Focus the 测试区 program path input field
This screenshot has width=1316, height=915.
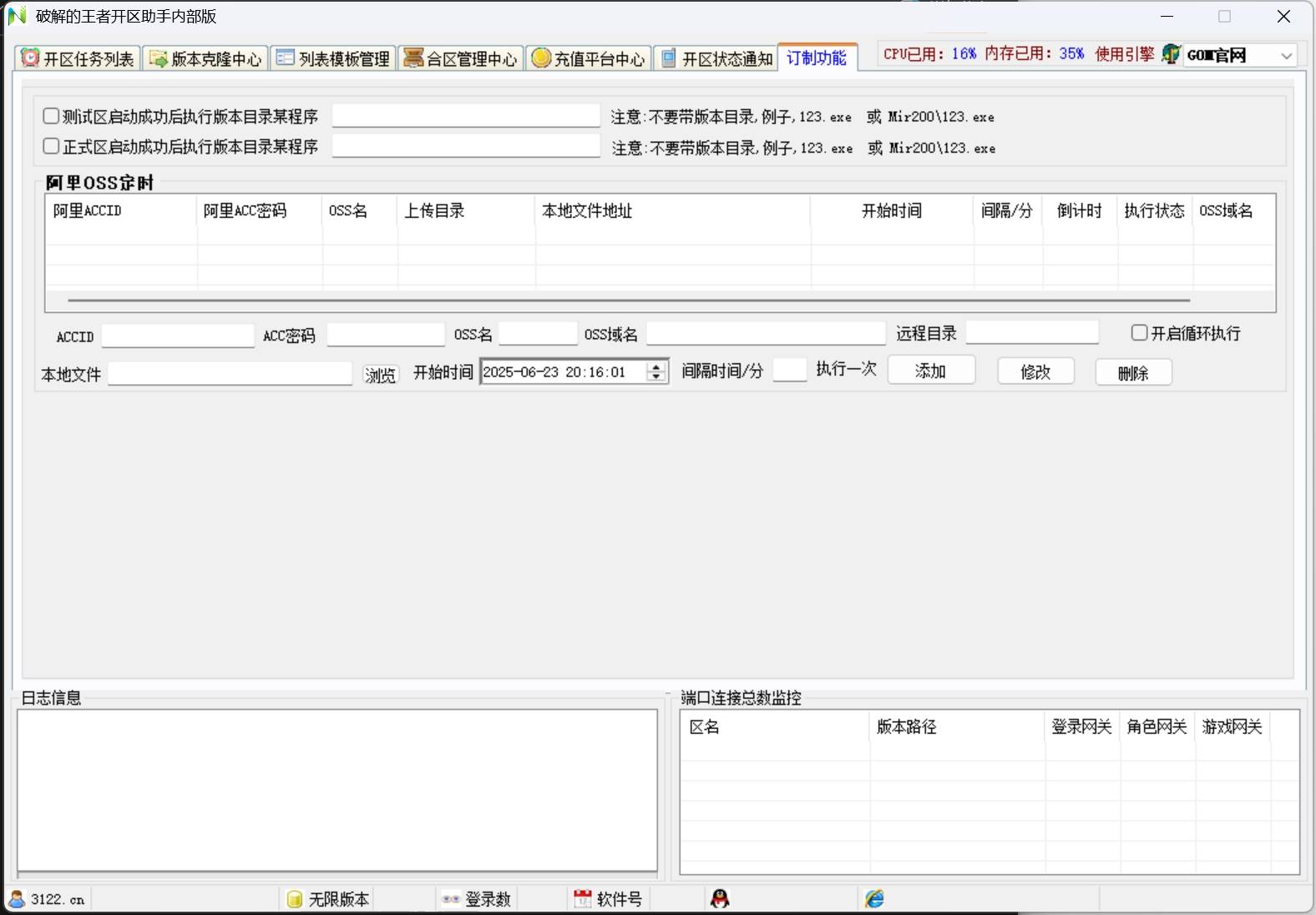(x=466, y=115)
